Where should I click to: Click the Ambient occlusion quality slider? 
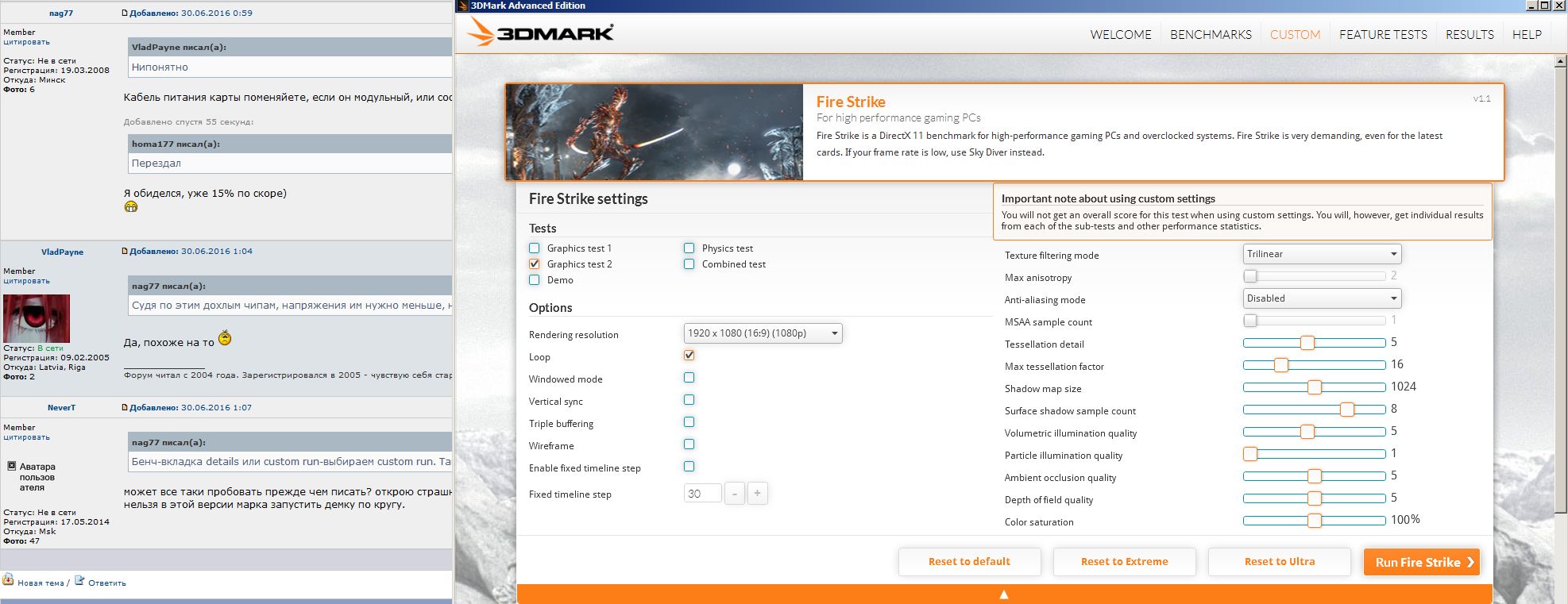click(x=1314, y=476)
